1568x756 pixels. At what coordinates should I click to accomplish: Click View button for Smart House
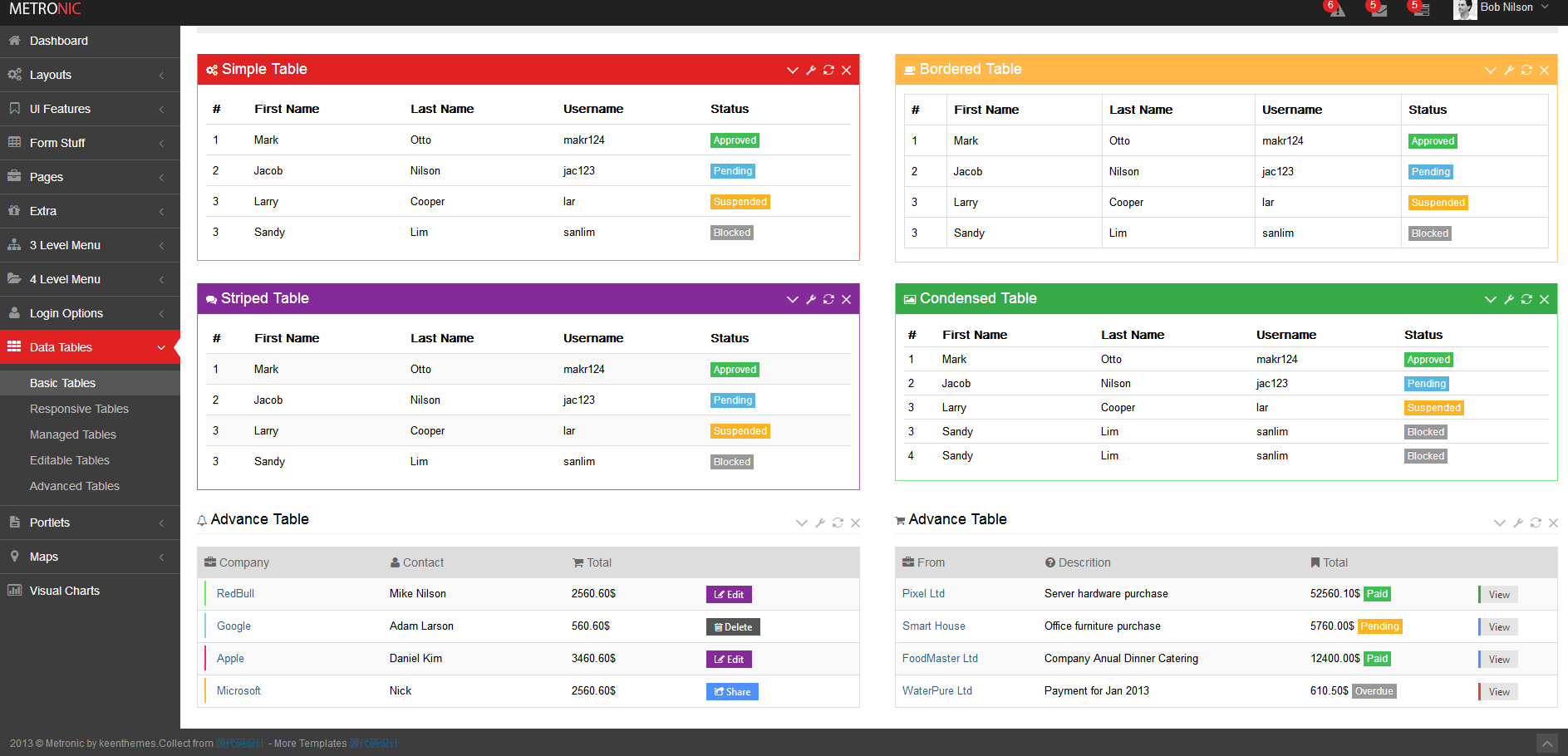point(1498,627)
